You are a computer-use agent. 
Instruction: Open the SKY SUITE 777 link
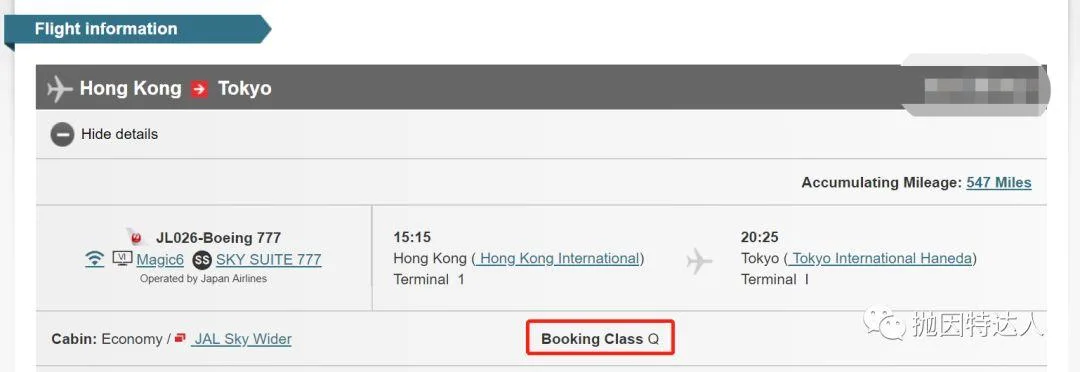(269, 260)
